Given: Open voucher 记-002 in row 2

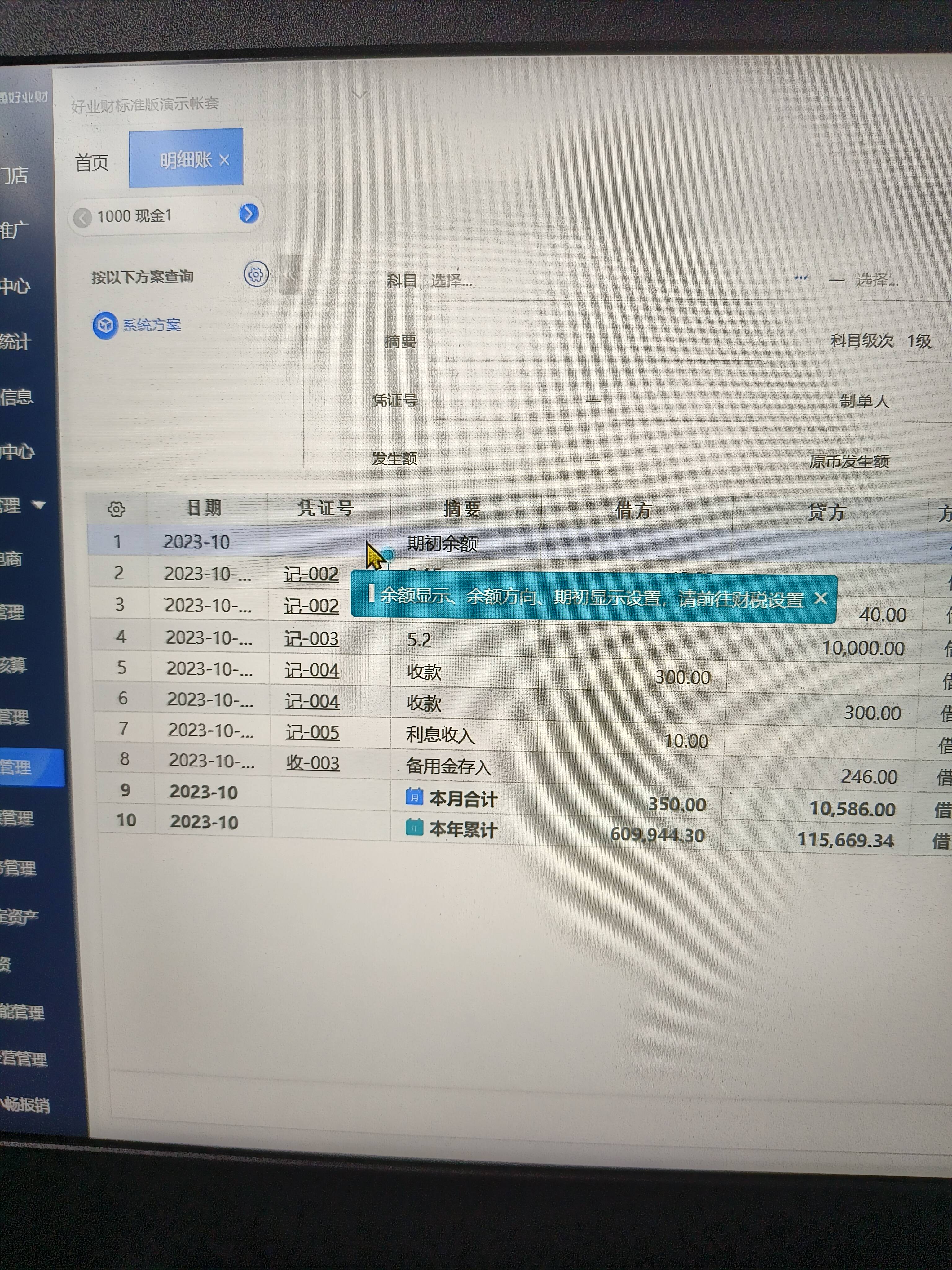Looking at the screenshot, I should click(311, 574).
